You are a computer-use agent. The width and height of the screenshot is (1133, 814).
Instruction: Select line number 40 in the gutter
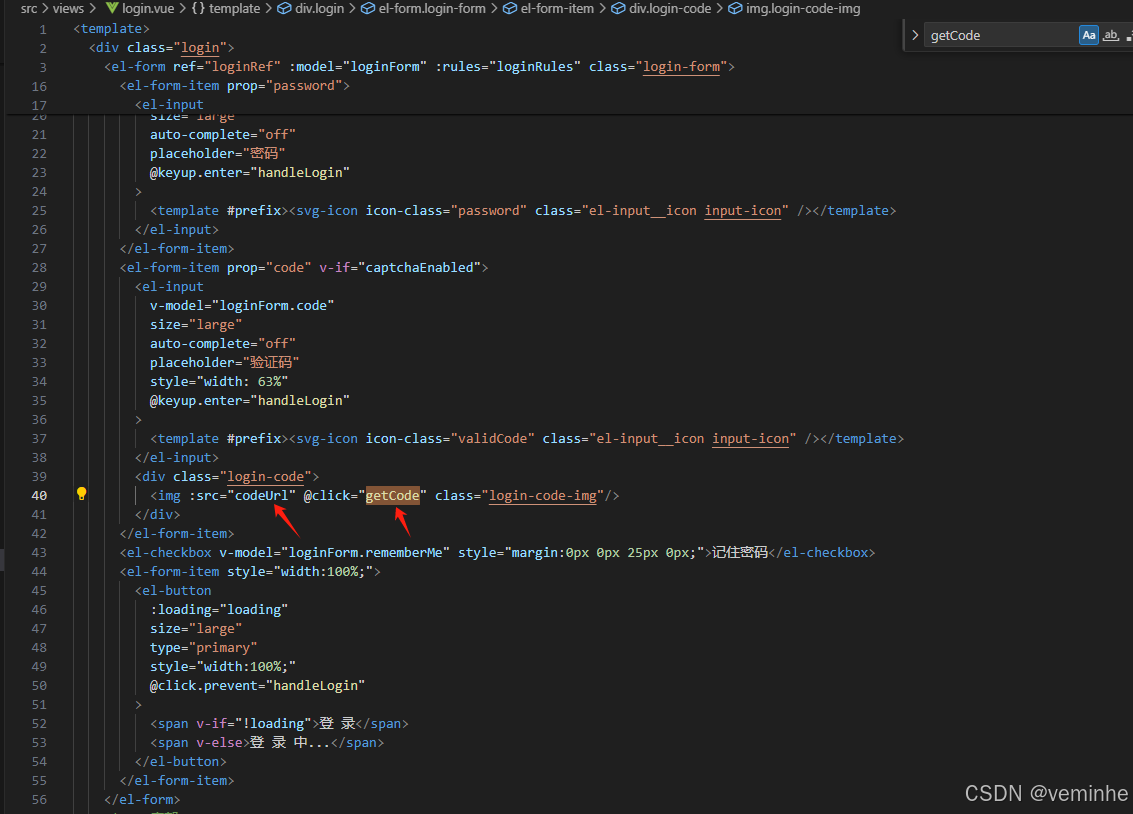point(39,495)
